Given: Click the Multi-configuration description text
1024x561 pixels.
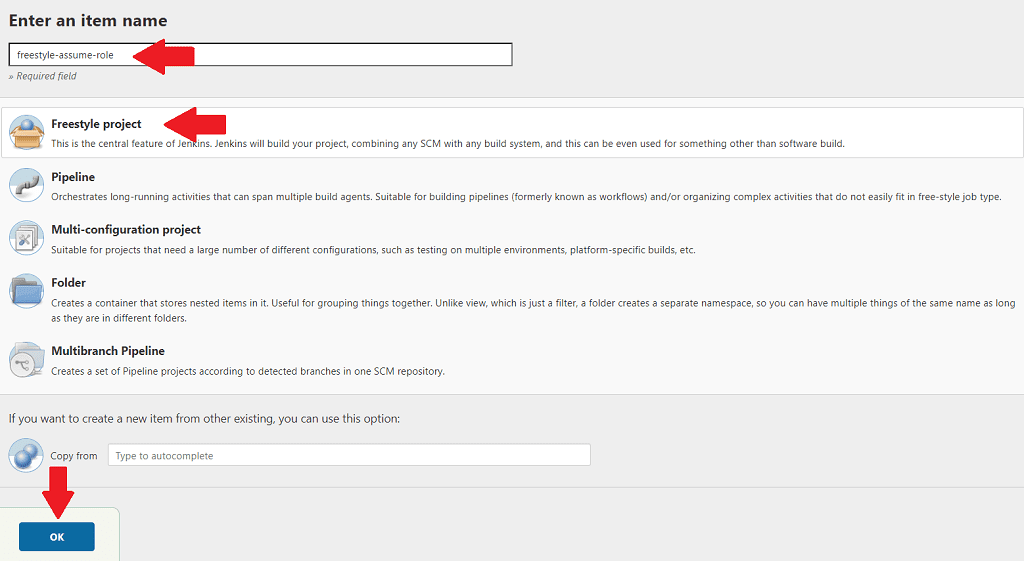Looking at the screenshot, I should point(373,250).
